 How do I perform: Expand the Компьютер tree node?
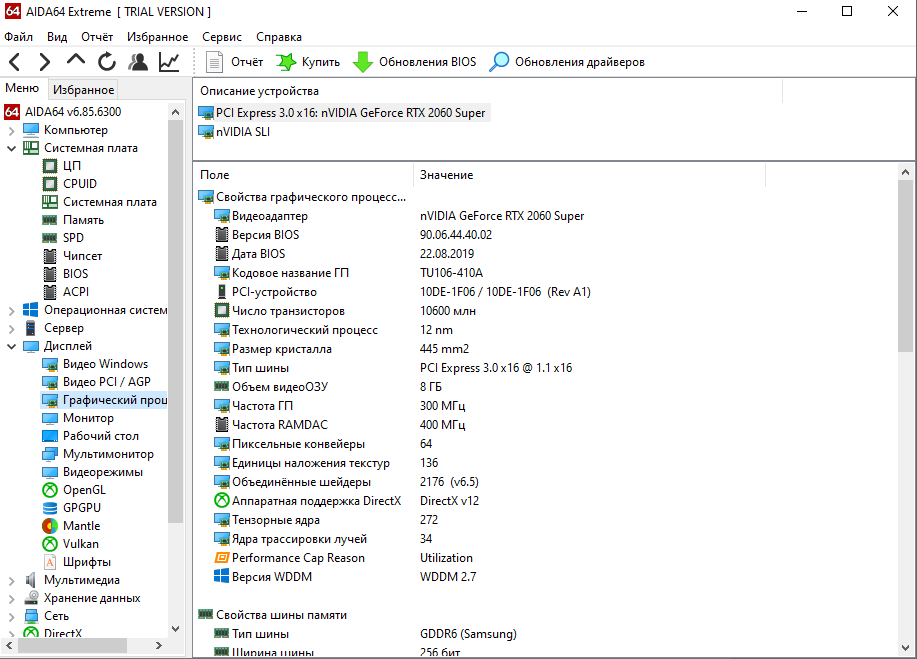pos(12,130)
